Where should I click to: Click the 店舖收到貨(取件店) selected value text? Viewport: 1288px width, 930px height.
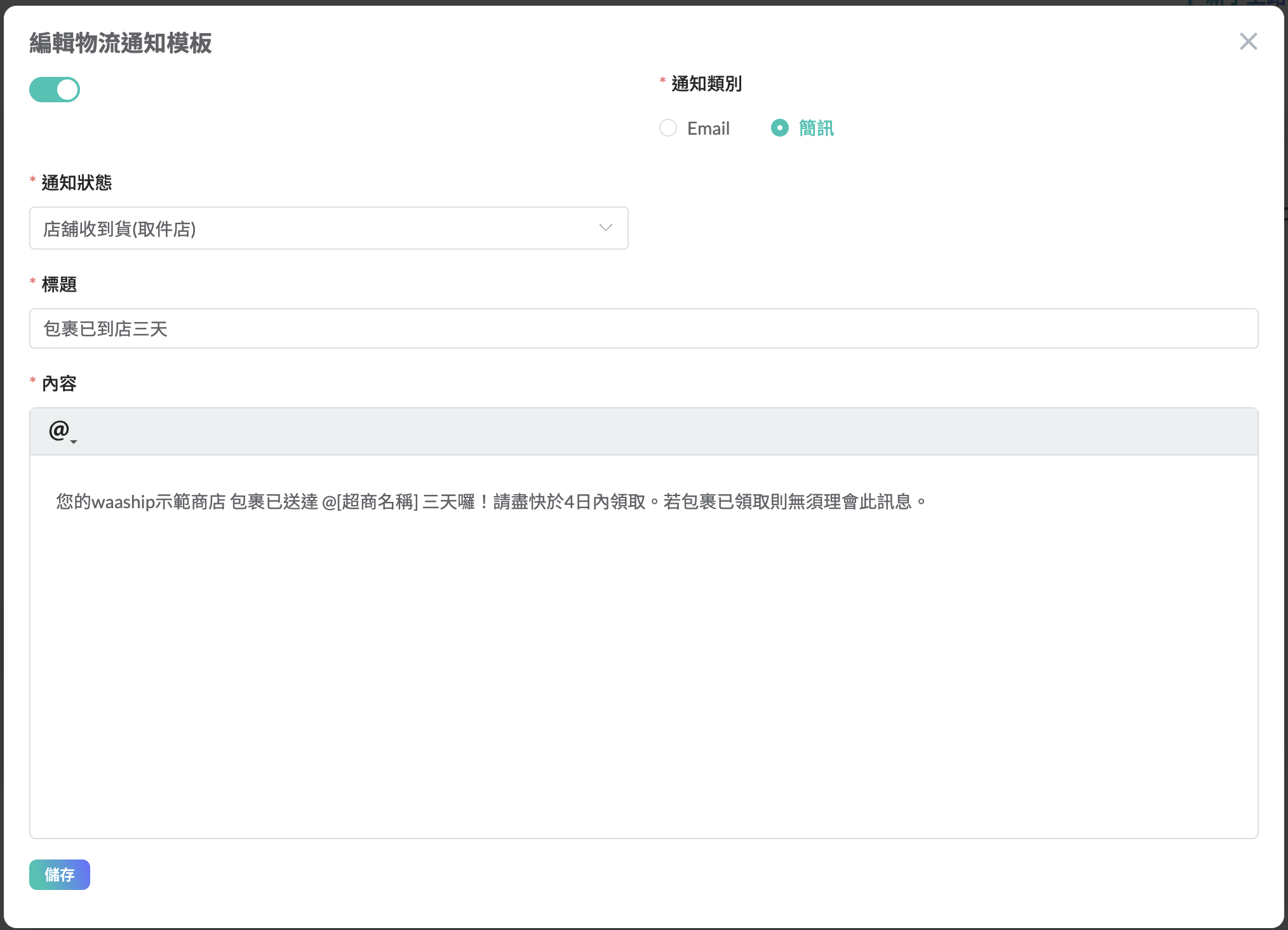120,229
